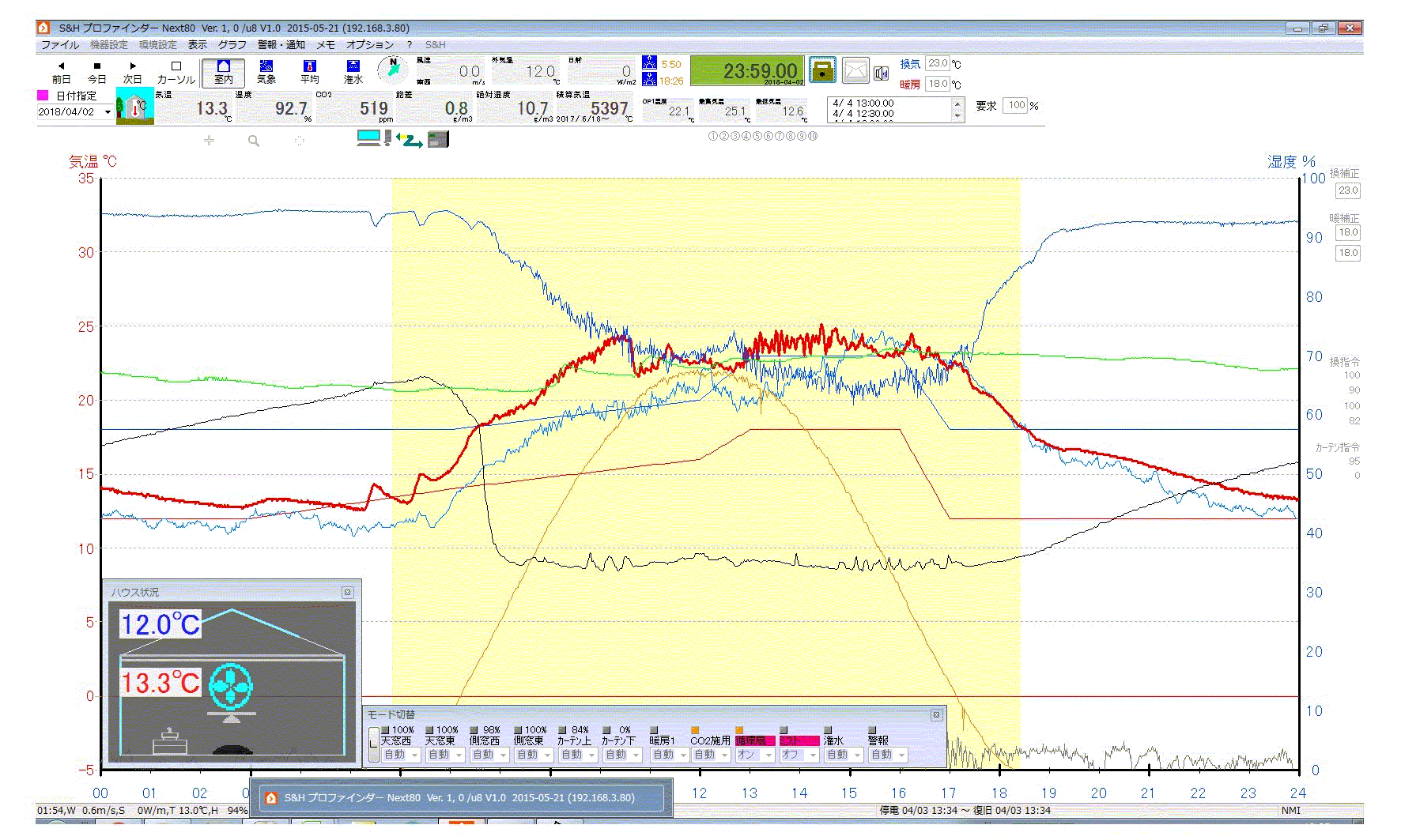
Task: Open 暖房1 mode dropdown
Action: click(x=670, y=755)
